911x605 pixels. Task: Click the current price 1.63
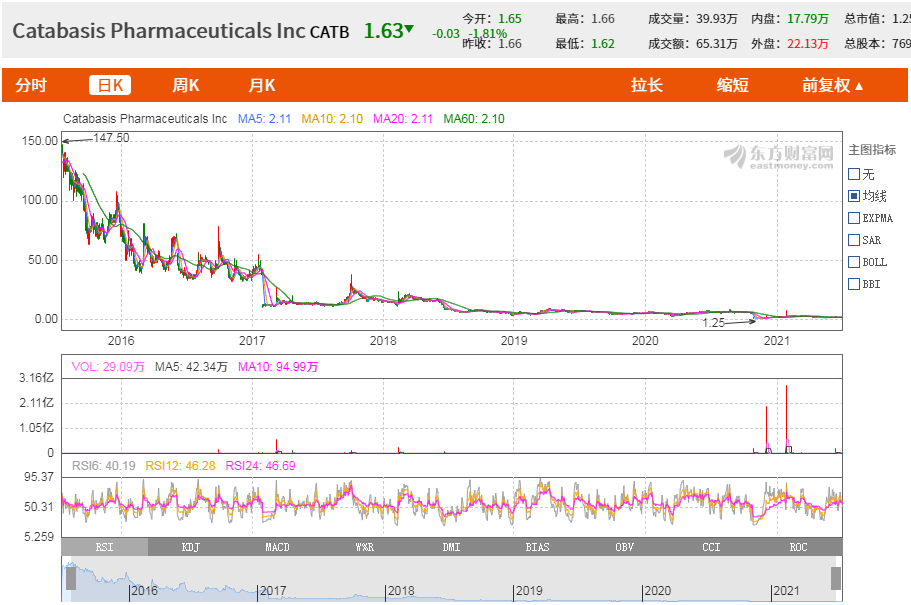[383, 31]
